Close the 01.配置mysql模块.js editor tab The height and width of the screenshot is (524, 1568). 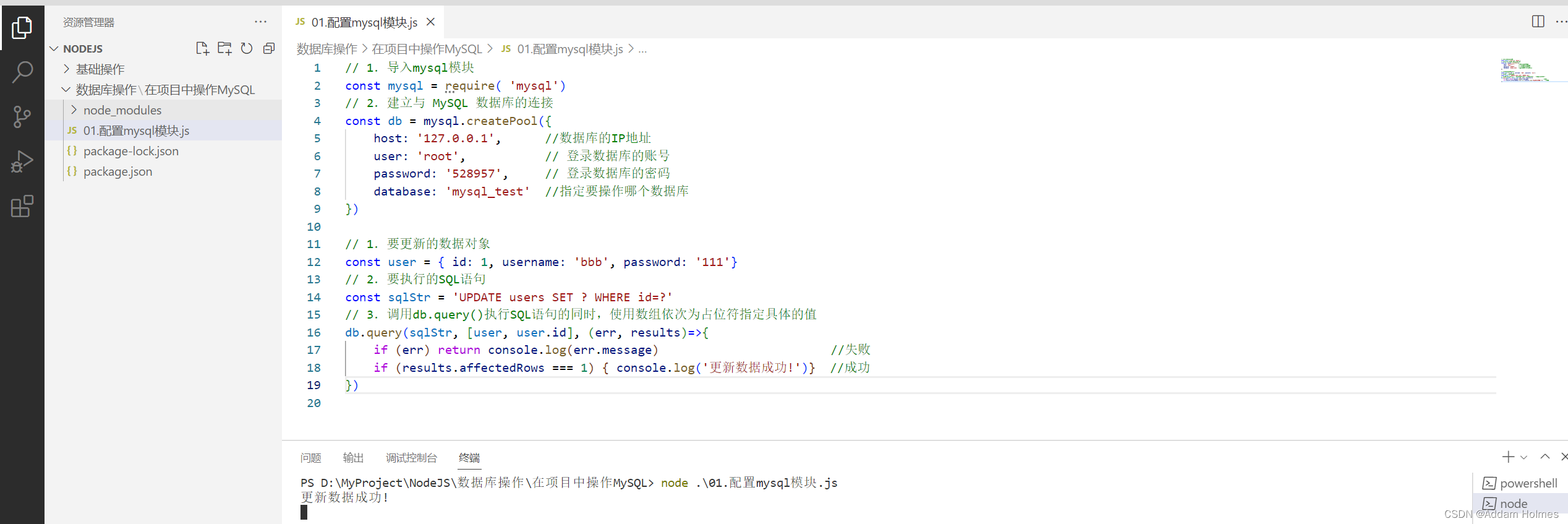pos(431,22)
